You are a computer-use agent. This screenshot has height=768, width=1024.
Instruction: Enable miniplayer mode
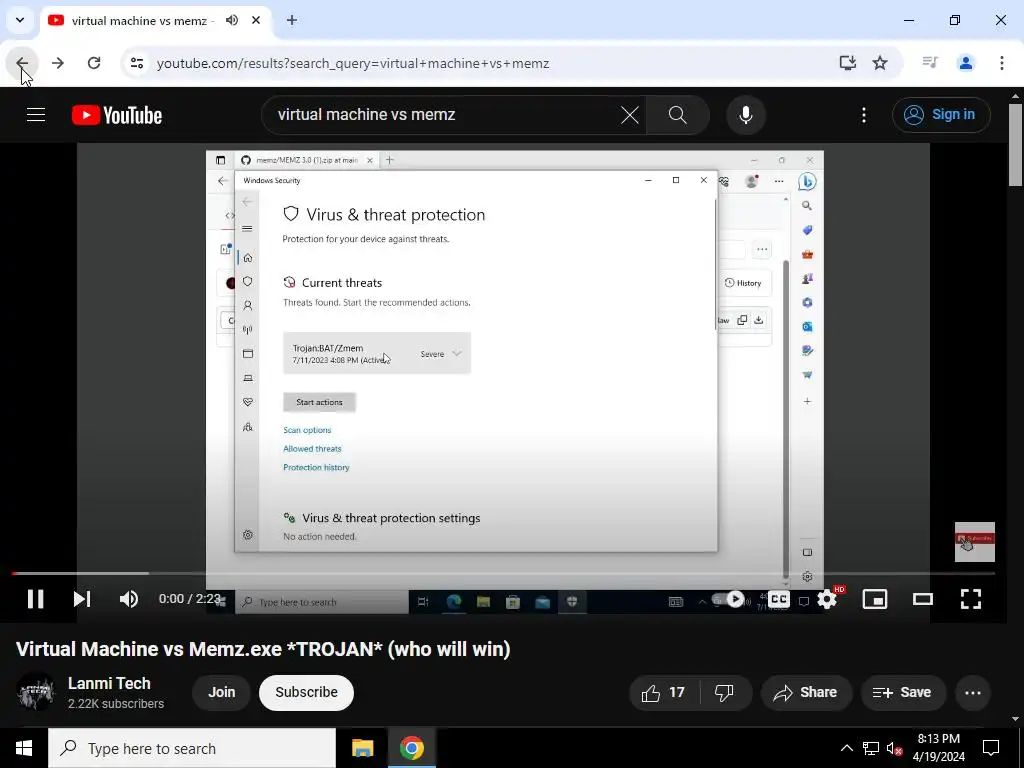pyautogui.click(x=875, y=599)
